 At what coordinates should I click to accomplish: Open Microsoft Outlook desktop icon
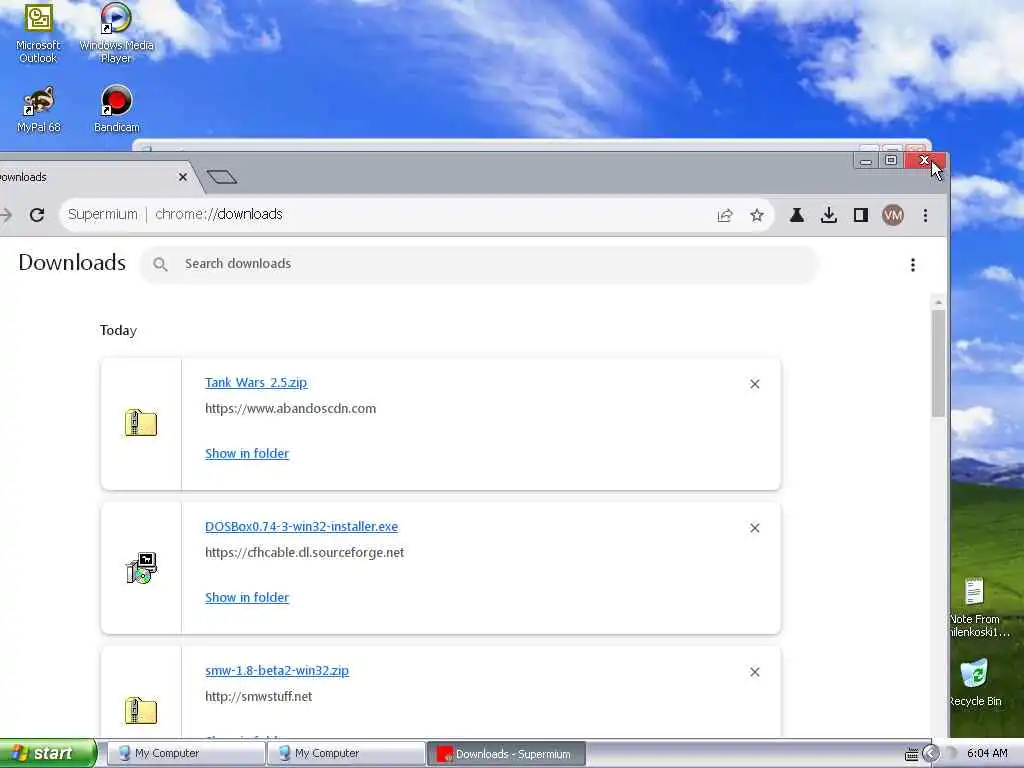[x=38, y=34]
